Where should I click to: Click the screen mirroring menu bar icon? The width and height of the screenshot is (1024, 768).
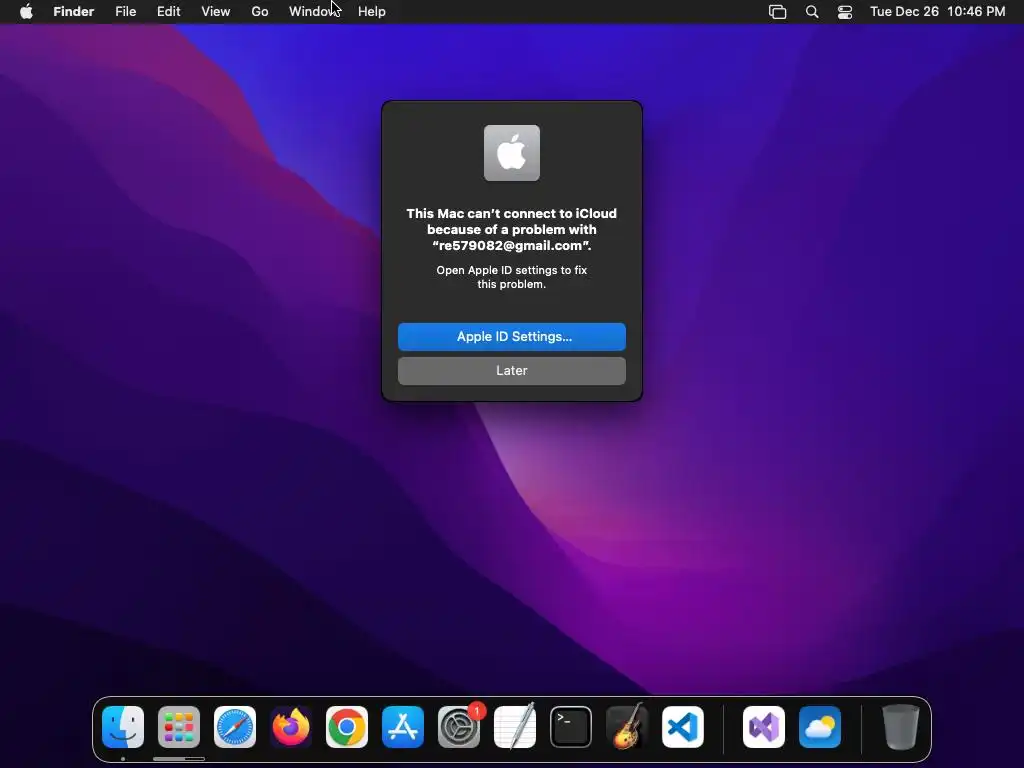pos(777,12)
